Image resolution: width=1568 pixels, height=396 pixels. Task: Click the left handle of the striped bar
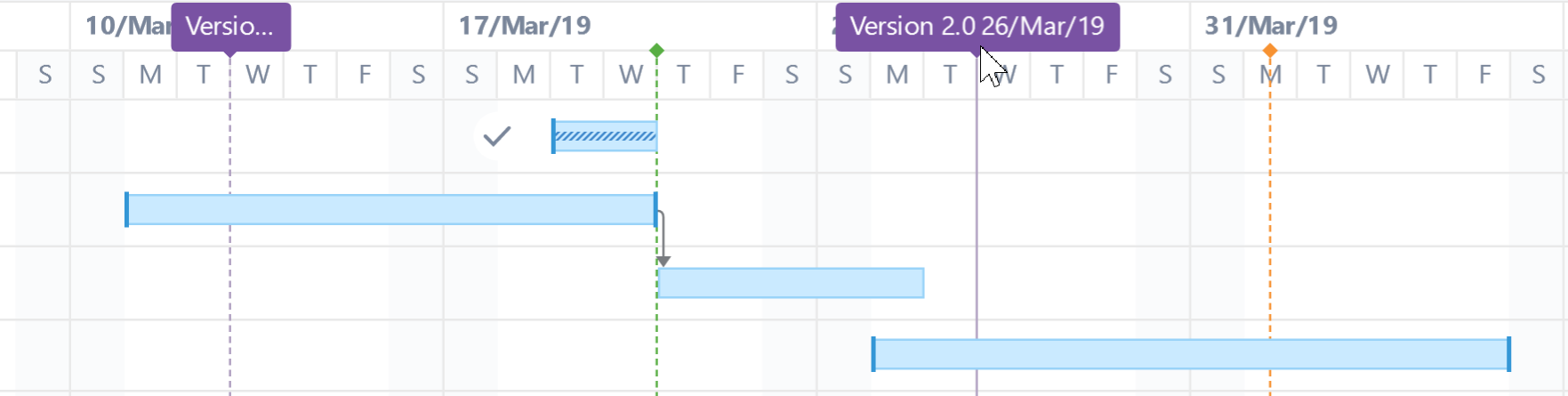coord(553,136)
